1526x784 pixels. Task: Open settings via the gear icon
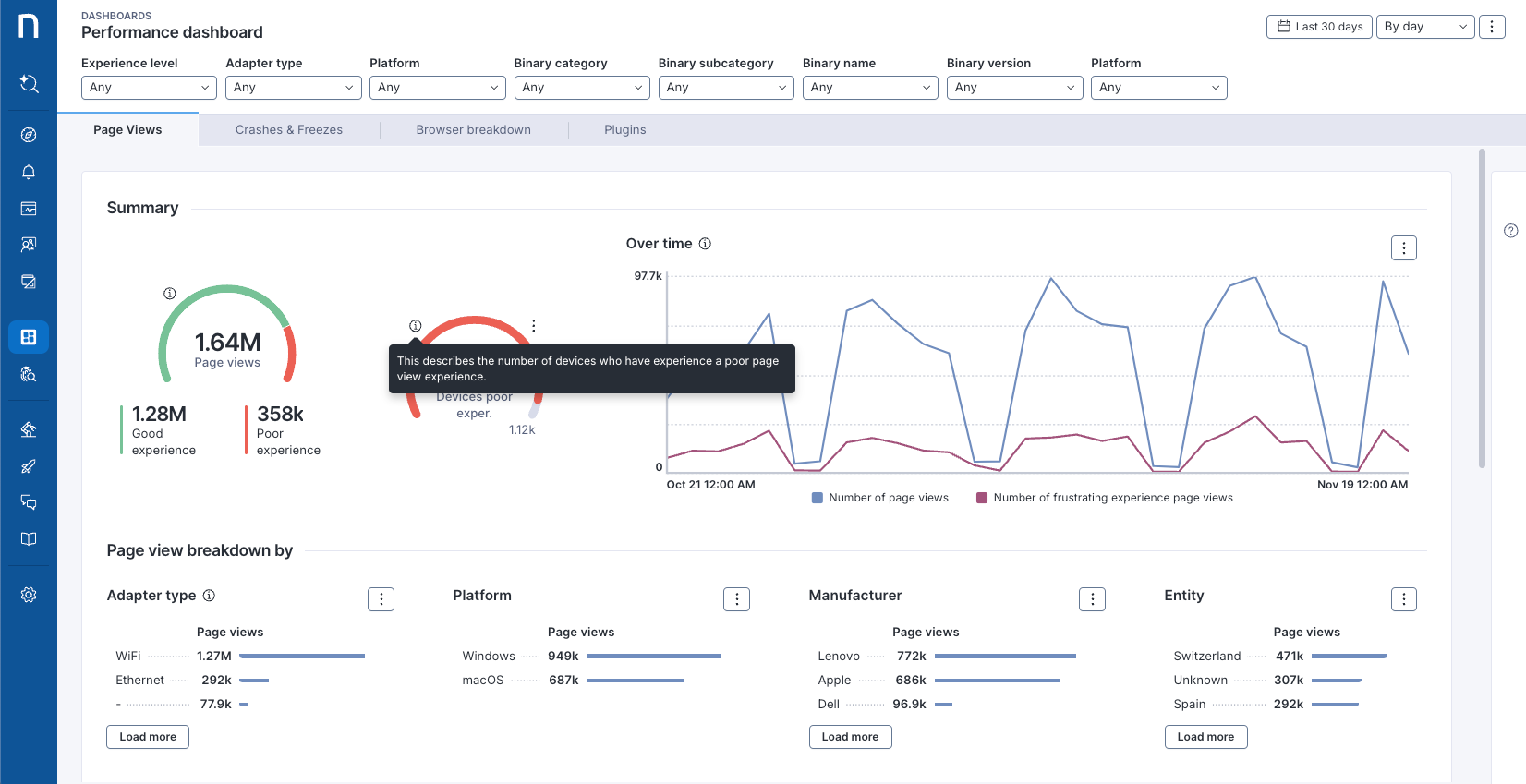click(29, 595)
